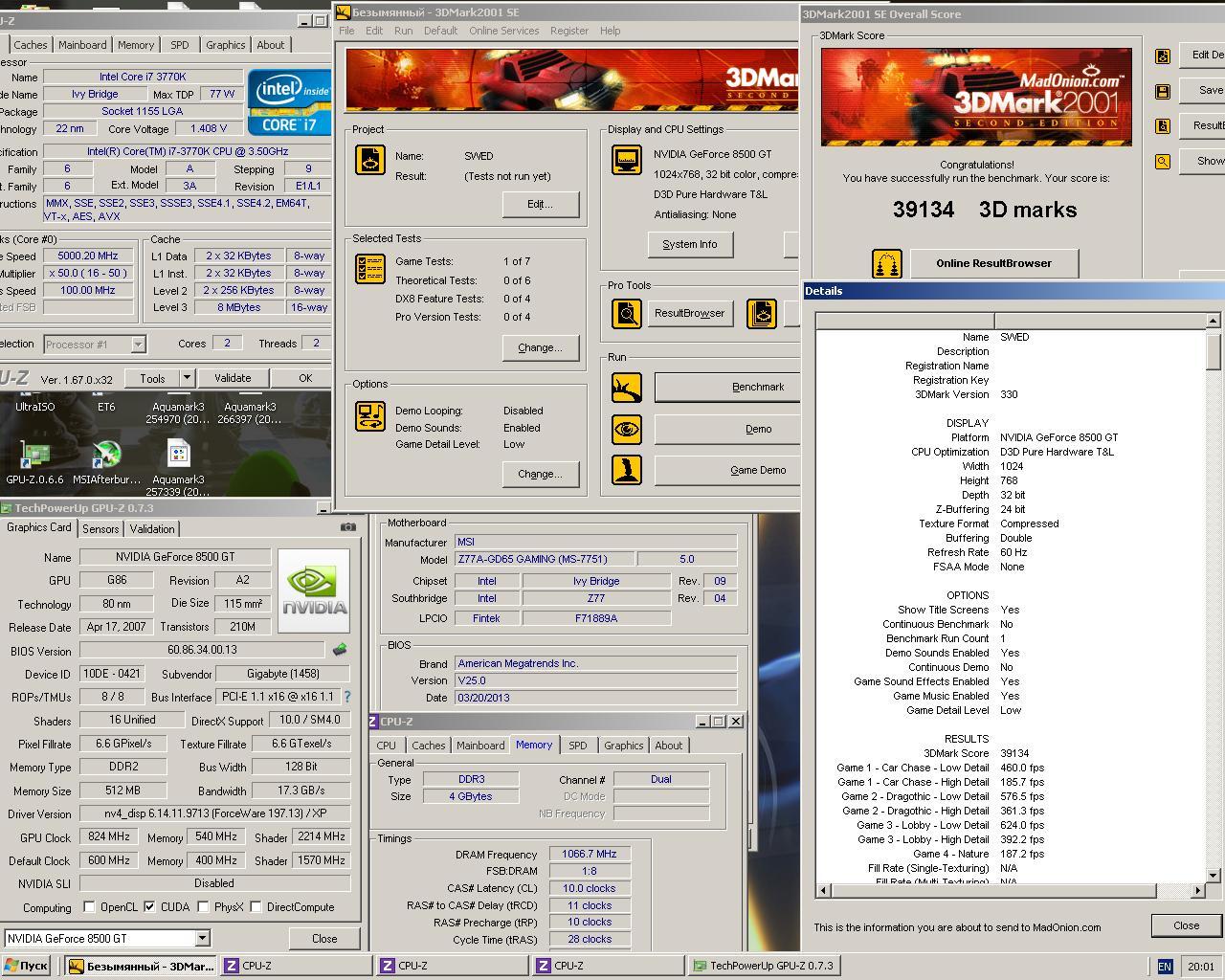Click the Display and CPU Settings monitor icon
The width and height of the screenshot is (1225, 980).
point(627,160)
